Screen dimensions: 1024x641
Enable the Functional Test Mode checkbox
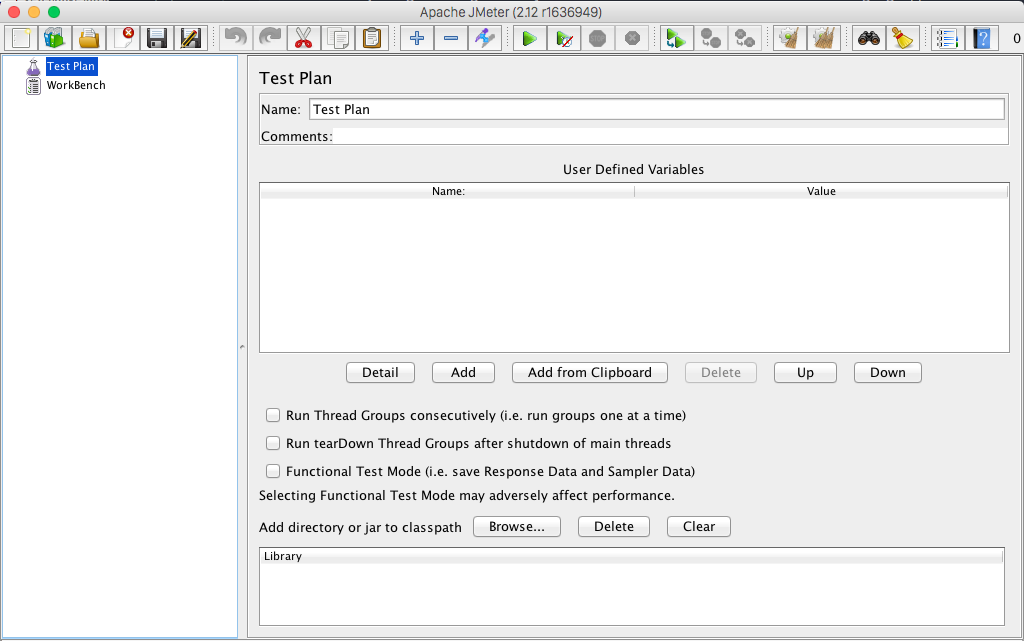[x=273, y=471]
